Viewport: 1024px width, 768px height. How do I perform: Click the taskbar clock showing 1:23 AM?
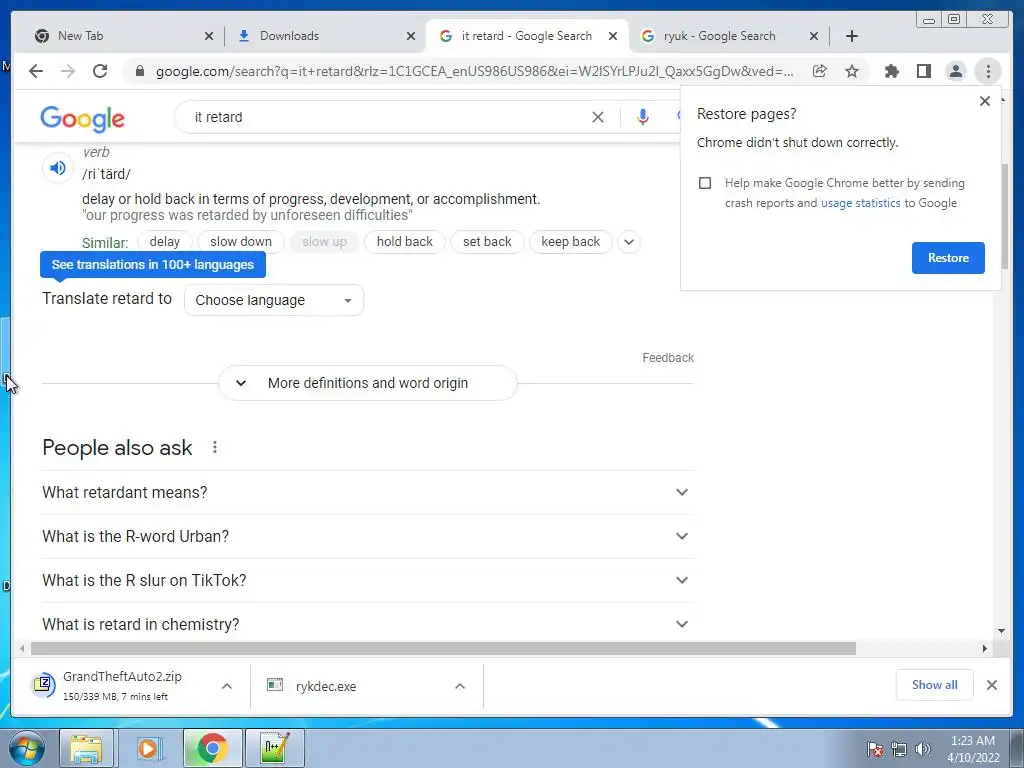point(972,749)
